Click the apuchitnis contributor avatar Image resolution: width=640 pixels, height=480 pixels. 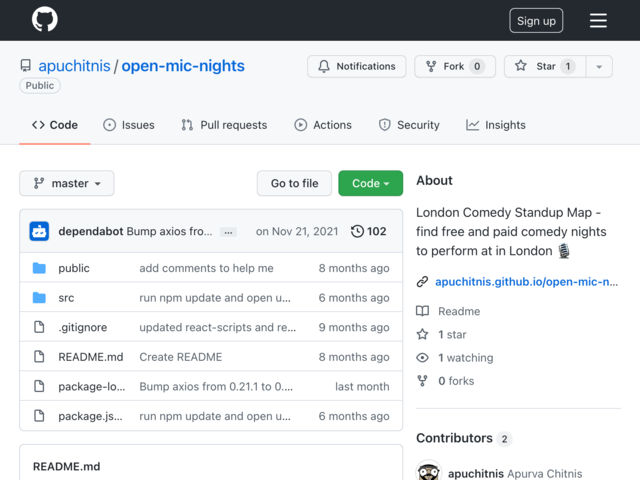click(x=429, y=471)
